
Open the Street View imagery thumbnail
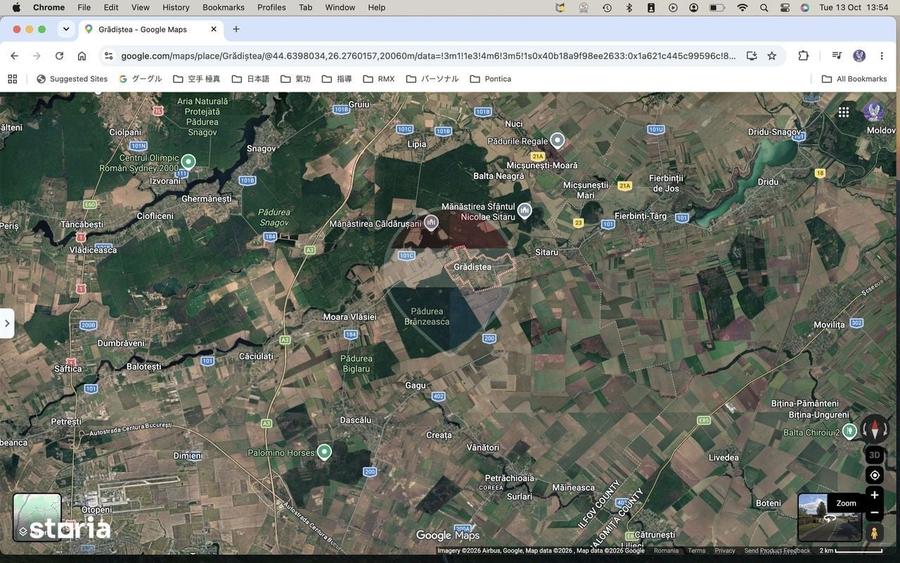[x=829, y=517]
